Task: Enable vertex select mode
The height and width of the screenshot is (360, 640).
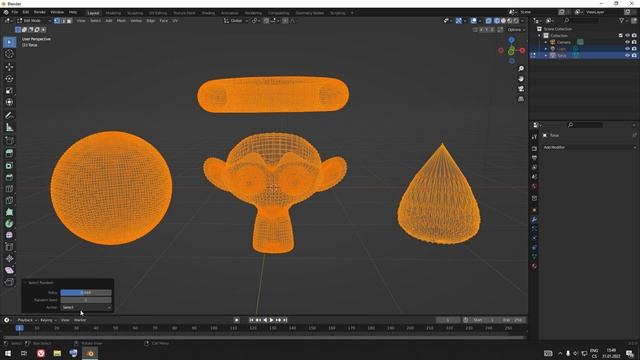Action: coord(57,20)
